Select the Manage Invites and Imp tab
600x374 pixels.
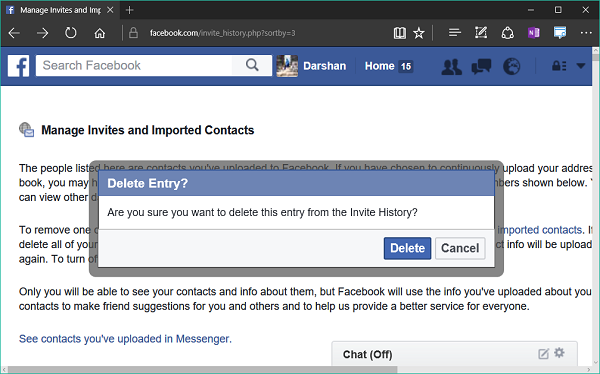point(60,10)
